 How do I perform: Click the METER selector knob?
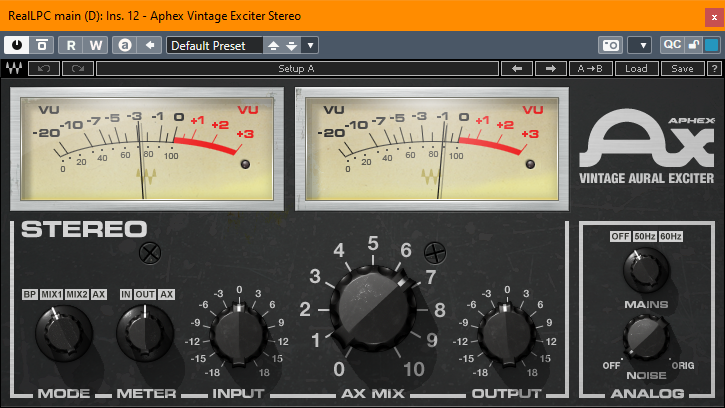tap(145, 333)
